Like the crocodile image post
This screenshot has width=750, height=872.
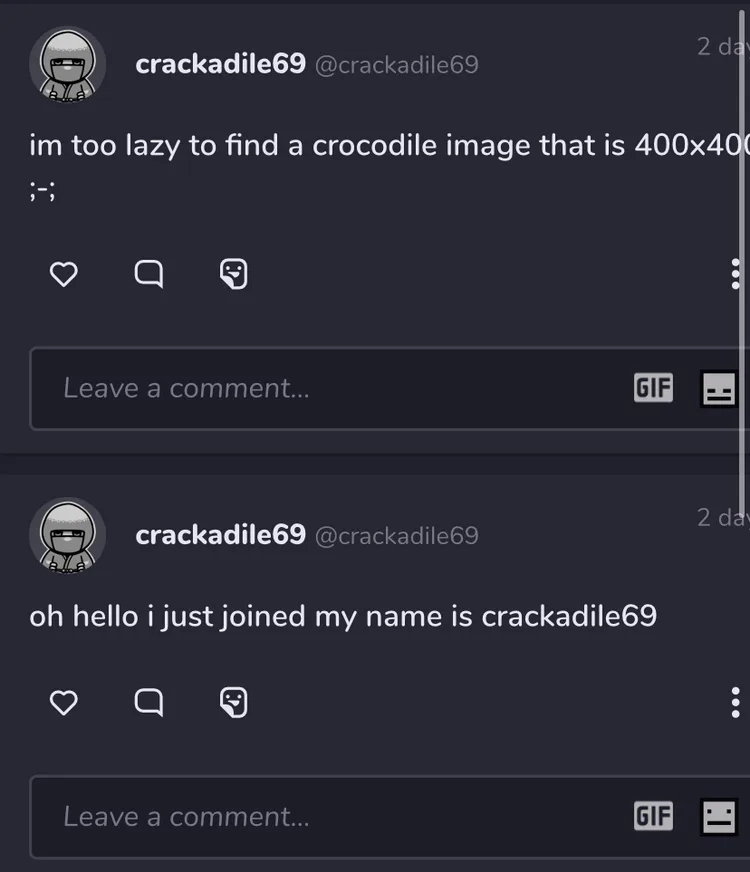[64, 274]
